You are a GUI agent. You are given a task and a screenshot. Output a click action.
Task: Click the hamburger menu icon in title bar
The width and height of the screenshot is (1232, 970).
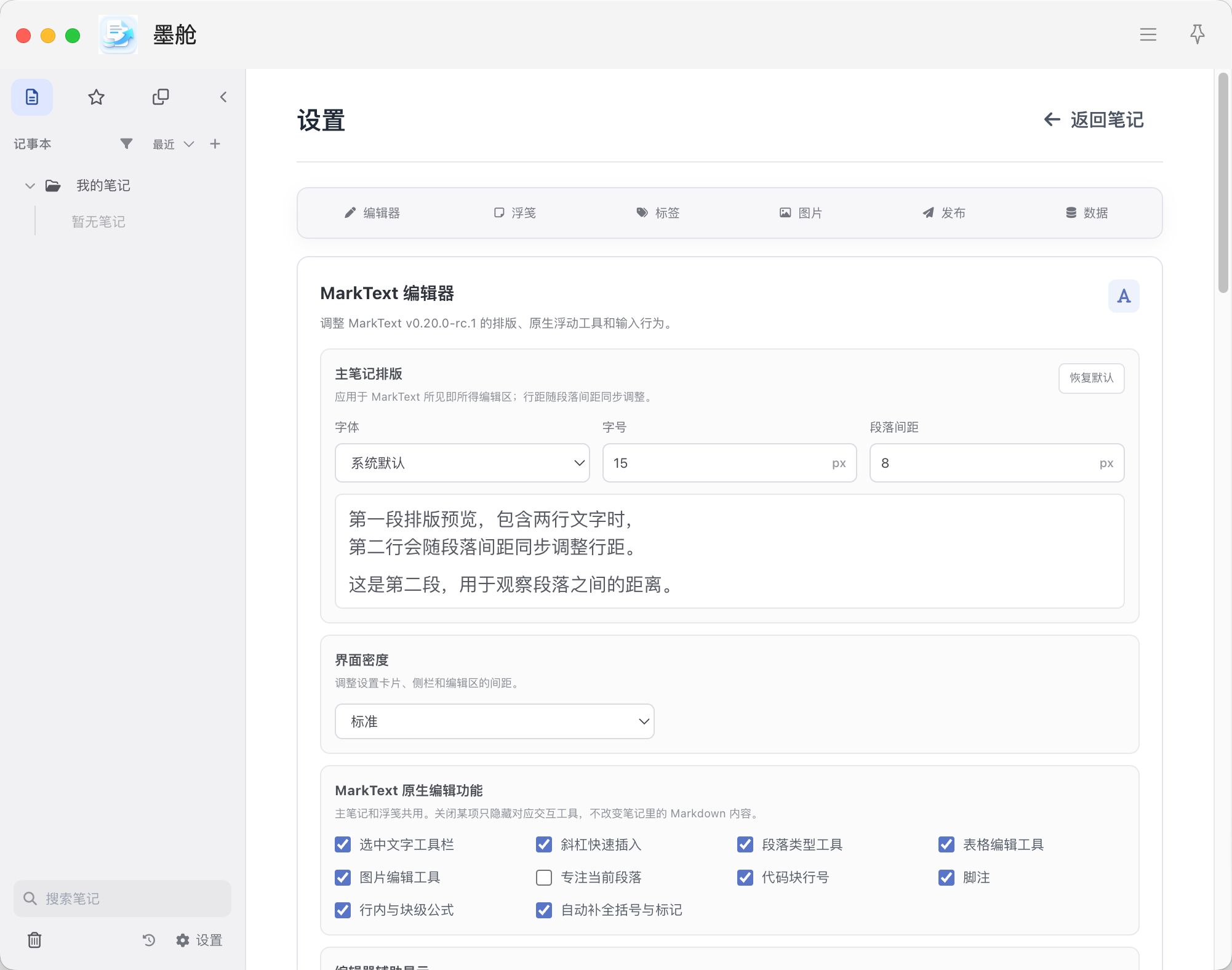click(x=1148, y=34)
